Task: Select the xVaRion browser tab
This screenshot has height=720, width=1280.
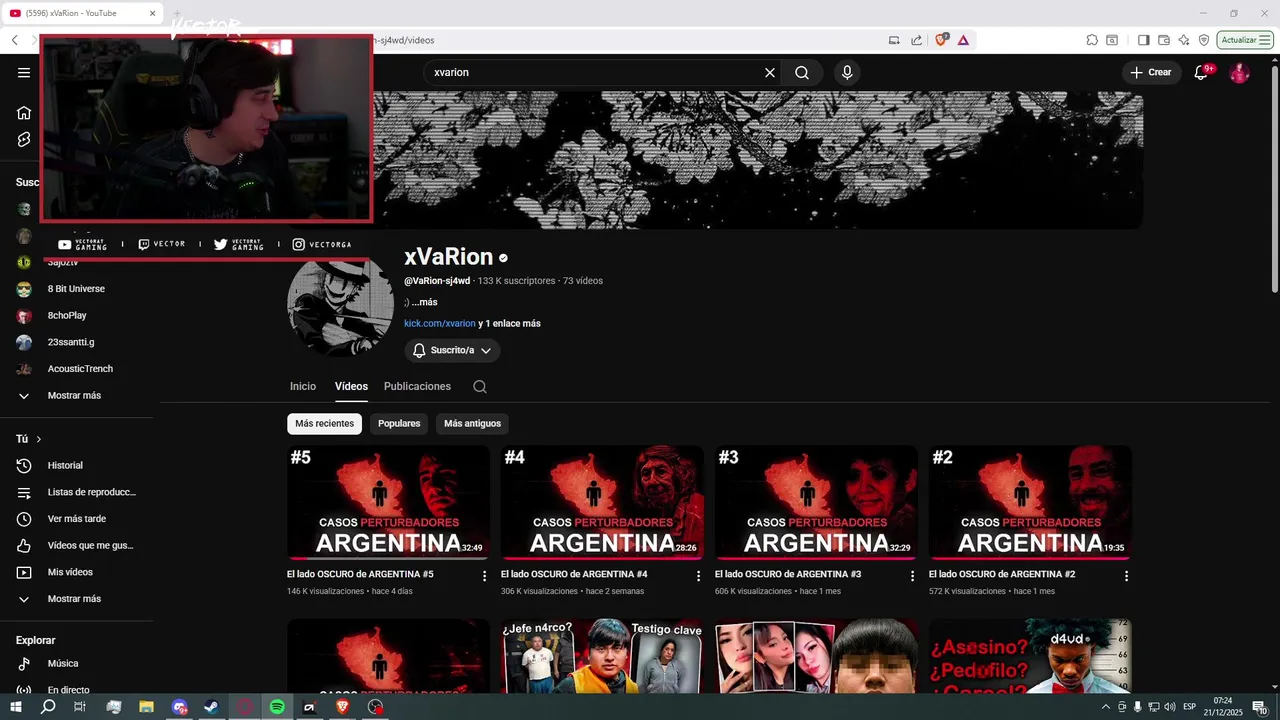Action: coord(84,13)
